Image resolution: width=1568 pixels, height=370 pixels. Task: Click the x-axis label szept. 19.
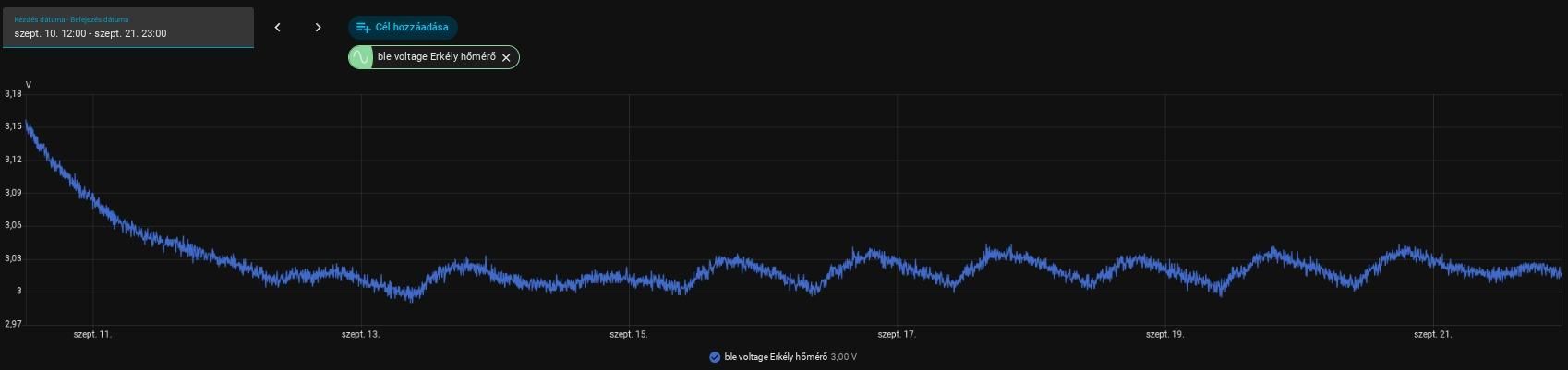tap(1164, 335)
